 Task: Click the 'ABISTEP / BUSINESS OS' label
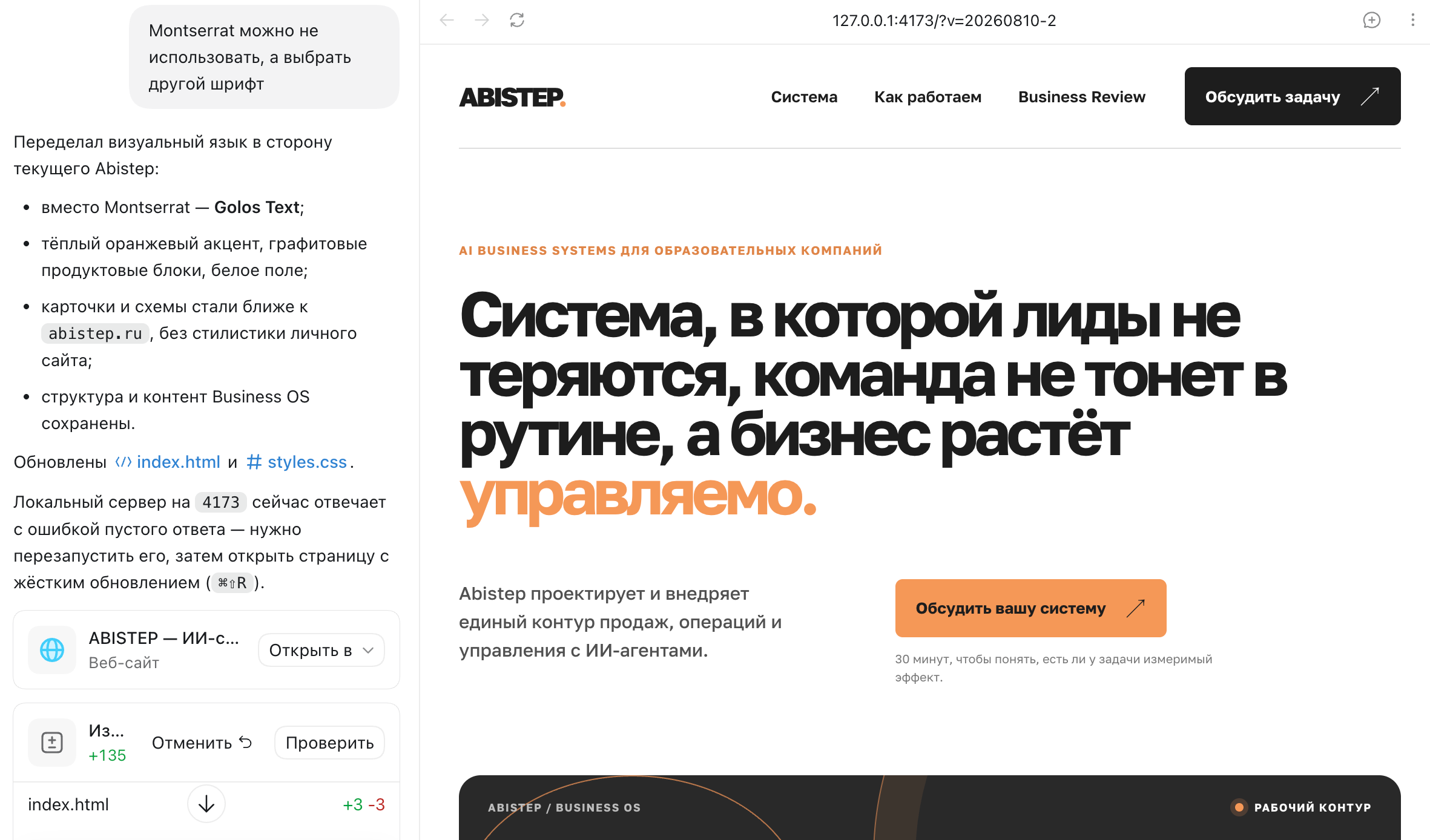pos(564,807)
